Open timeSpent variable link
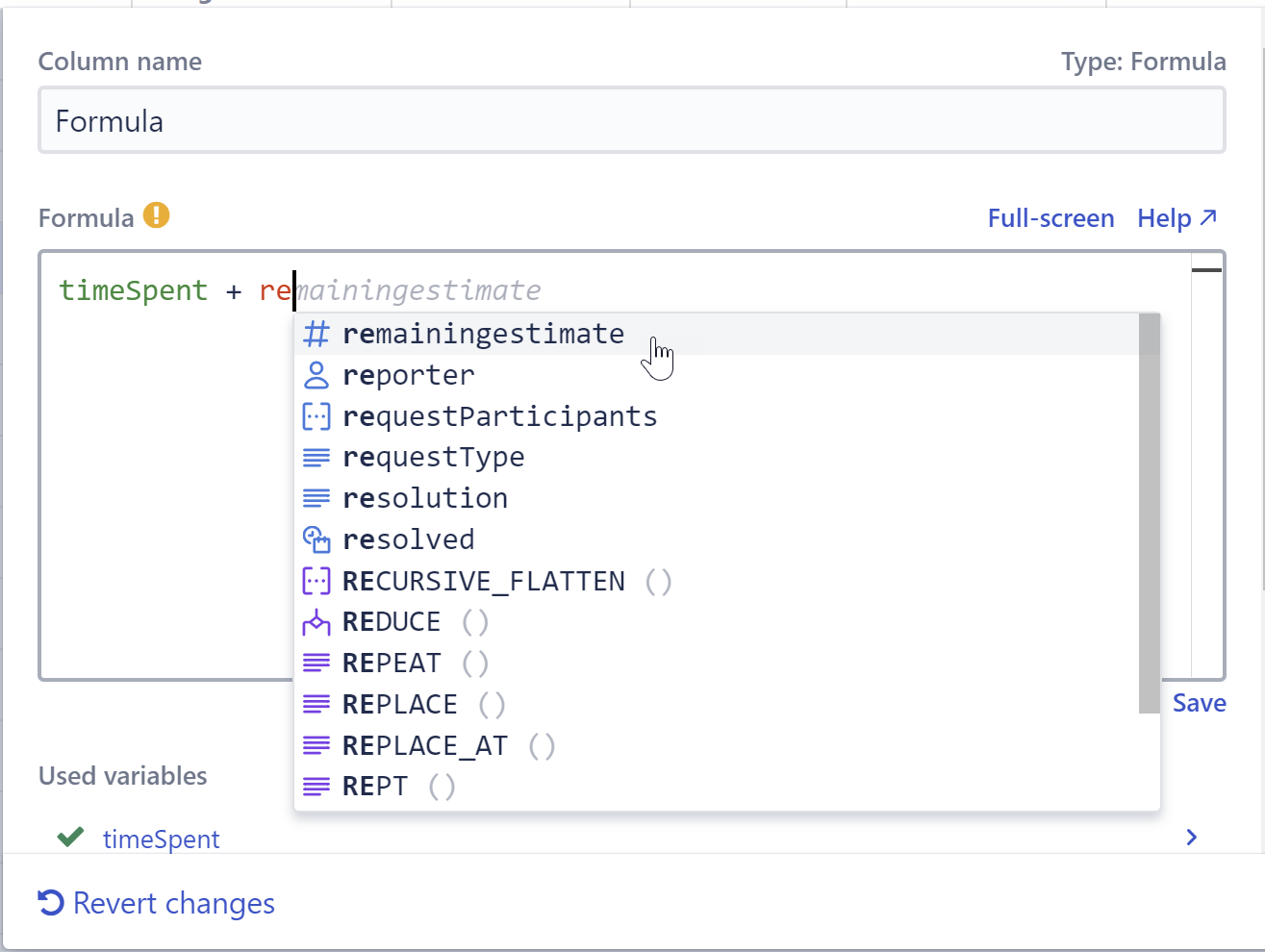The width and height of the screenshot is (1265, 952). [161, 839]
